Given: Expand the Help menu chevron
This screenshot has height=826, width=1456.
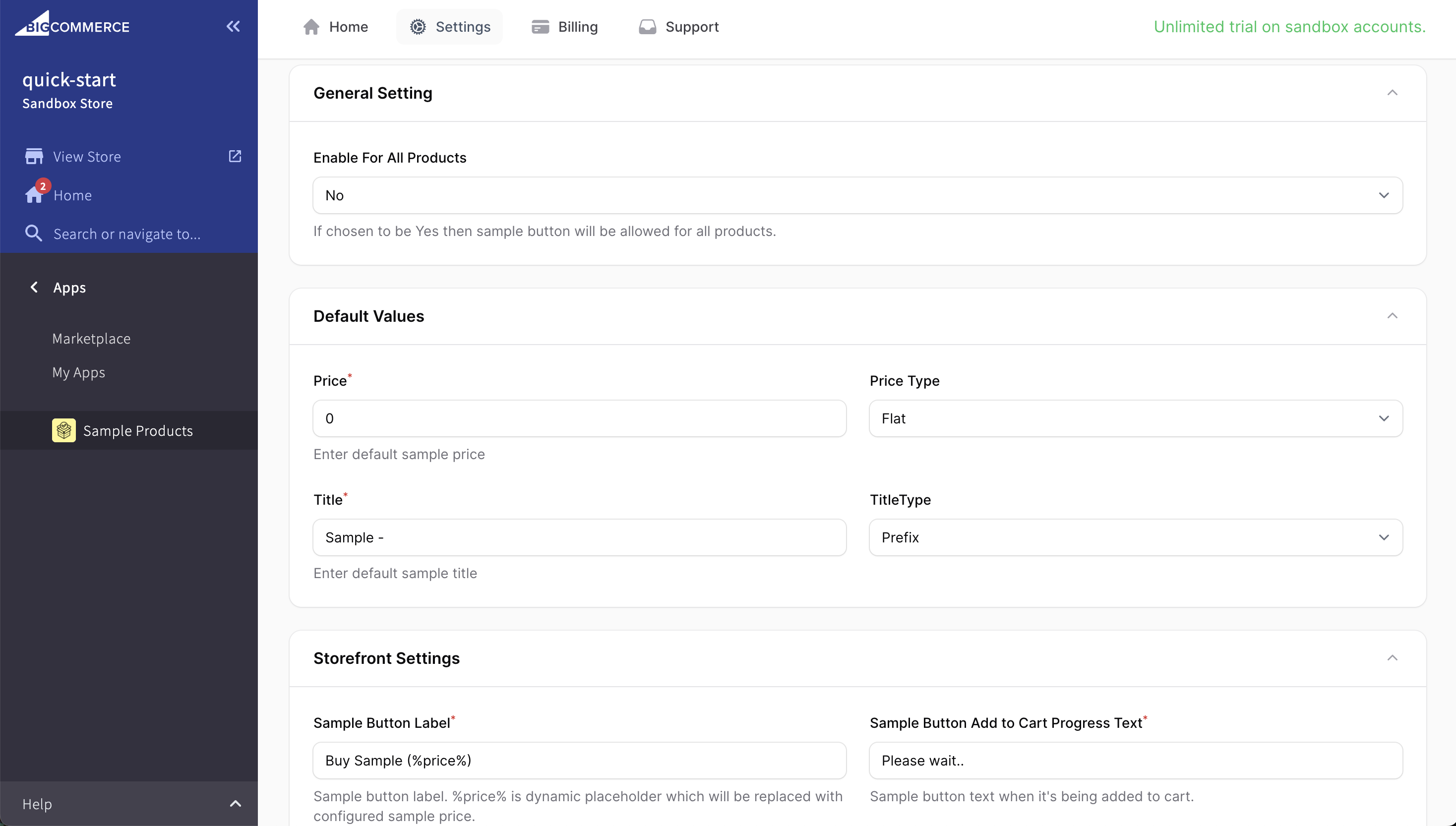Looking at the screenshot, I should coord(236,803).
